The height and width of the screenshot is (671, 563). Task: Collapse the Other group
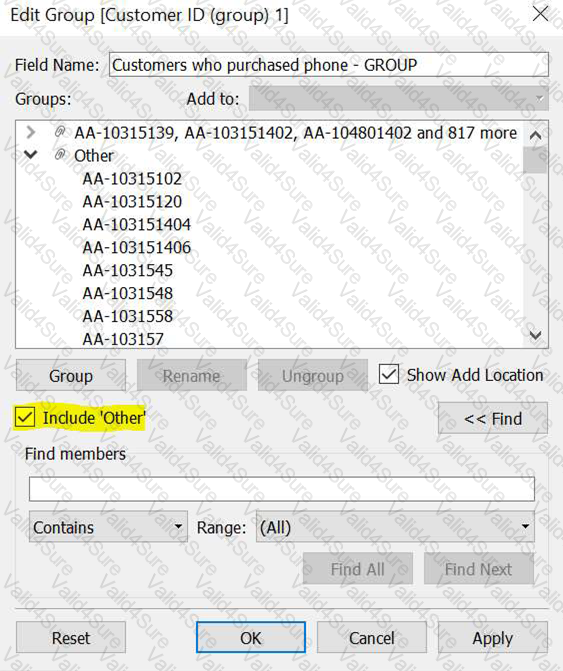point(31,154)
